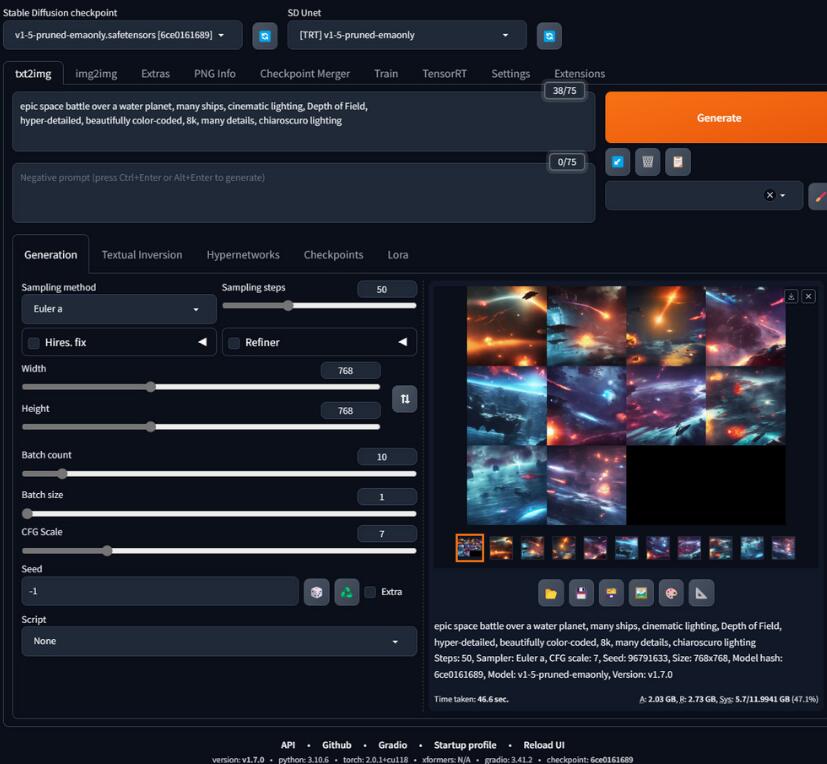The width and height of the screenshot is (827, 764).
Task: Swap width and height values
Action: pos(405,398)
